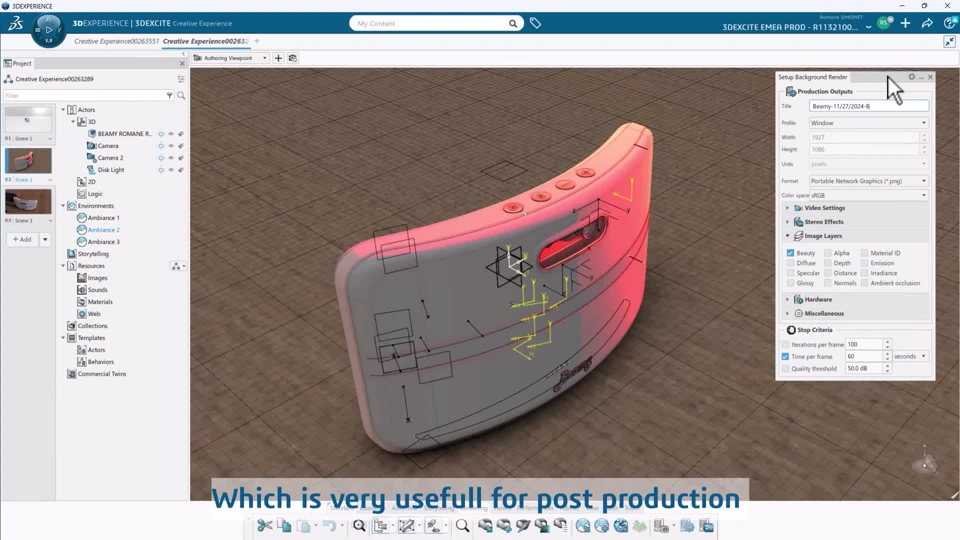Click the share arrow icon in top bar
The width and height of the screenshot is (960, 540).
(927, 23)
